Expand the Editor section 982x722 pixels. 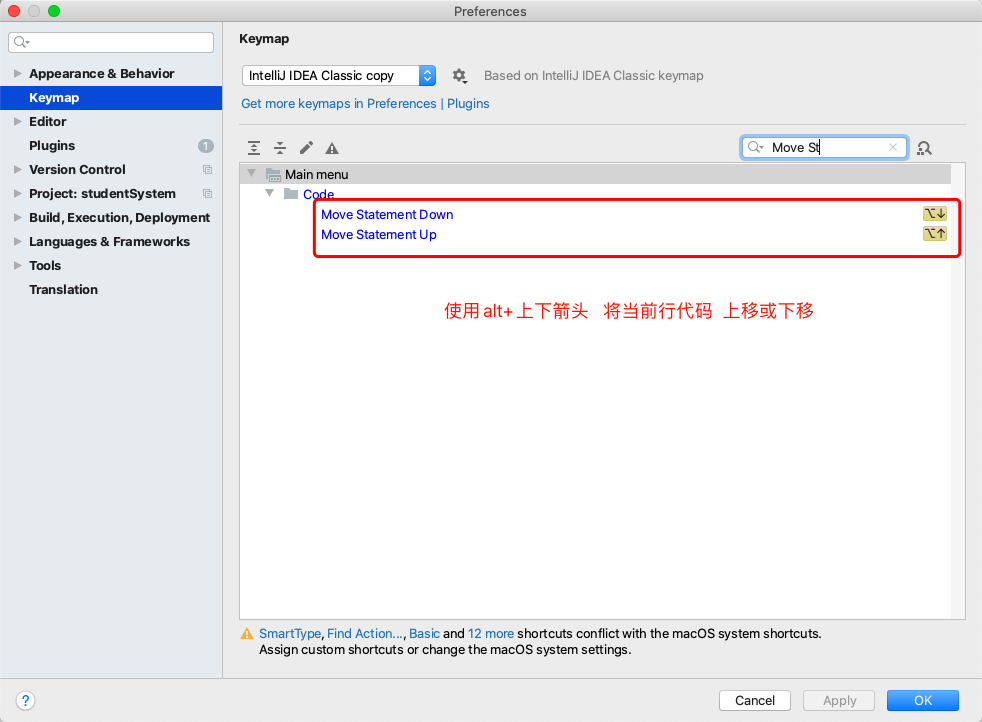point(18,121)
